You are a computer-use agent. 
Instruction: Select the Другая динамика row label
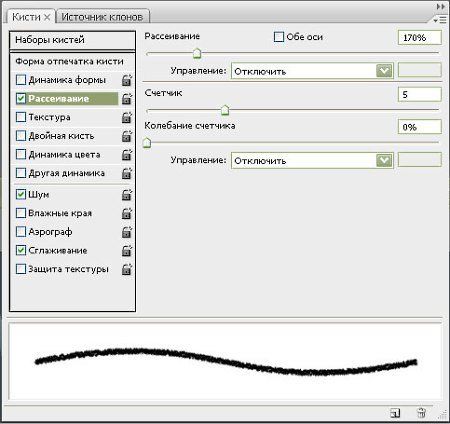67,173
